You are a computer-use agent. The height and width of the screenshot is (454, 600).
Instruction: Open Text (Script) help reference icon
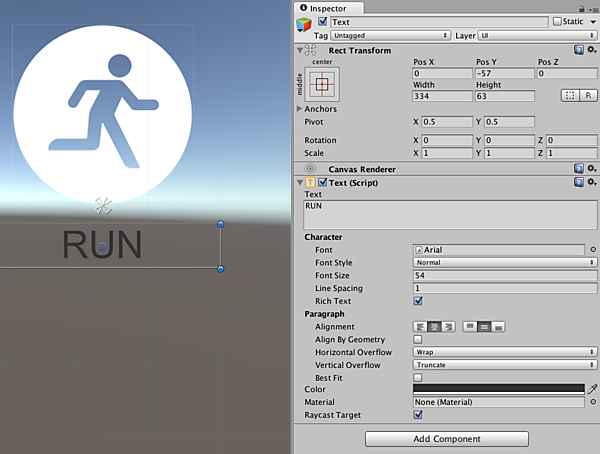coord(578,183)
